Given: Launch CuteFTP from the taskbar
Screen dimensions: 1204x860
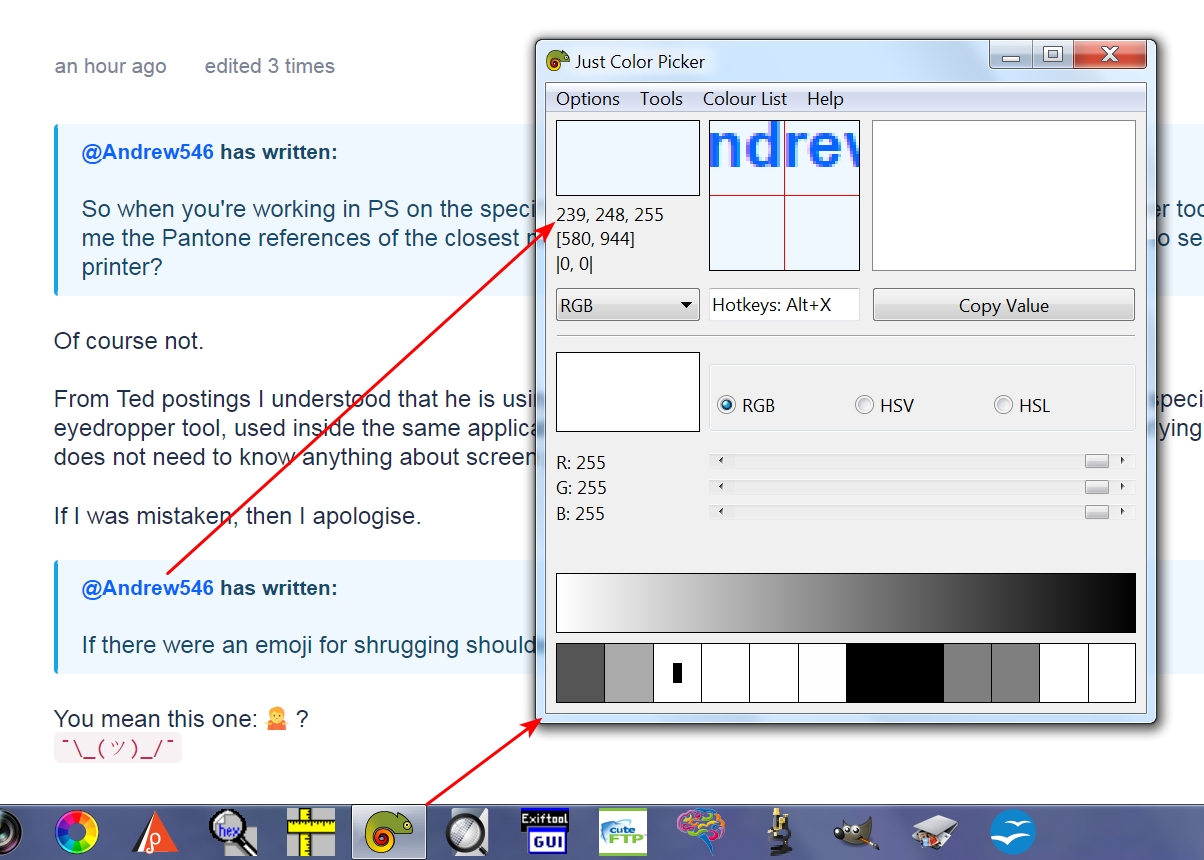Looking at the screenshot, I should tap(622, 832).
